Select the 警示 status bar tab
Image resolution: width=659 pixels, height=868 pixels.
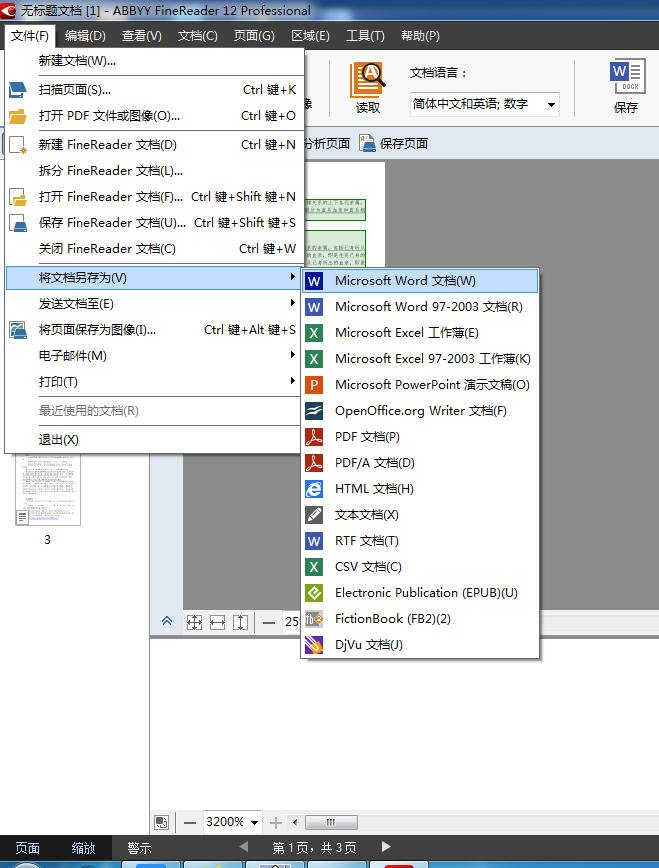click(139, 848)
